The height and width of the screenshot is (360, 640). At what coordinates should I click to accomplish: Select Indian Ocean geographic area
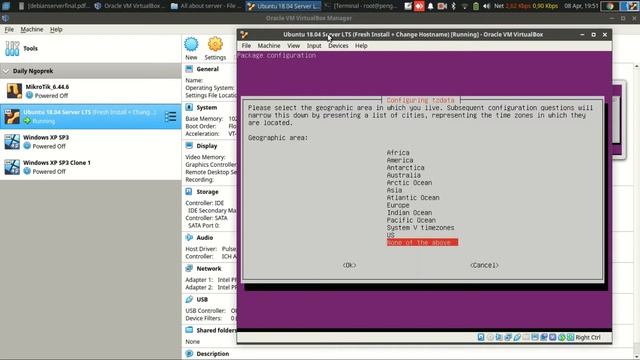point(409,213)
